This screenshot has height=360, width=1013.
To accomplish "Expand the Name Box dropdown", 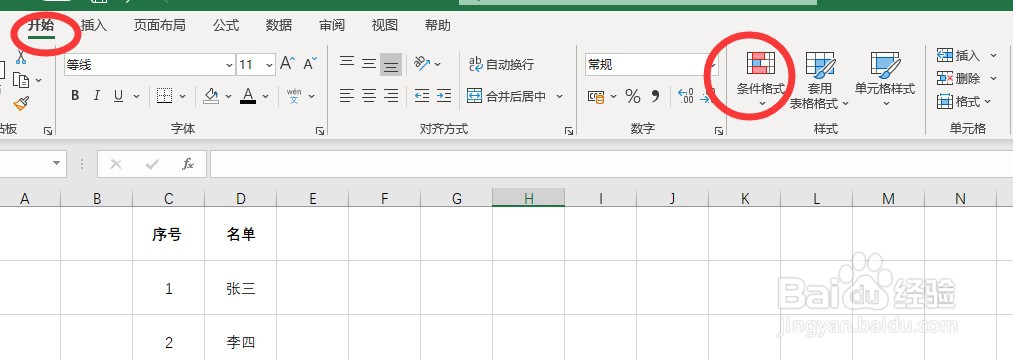I will [x=57, y=164].
